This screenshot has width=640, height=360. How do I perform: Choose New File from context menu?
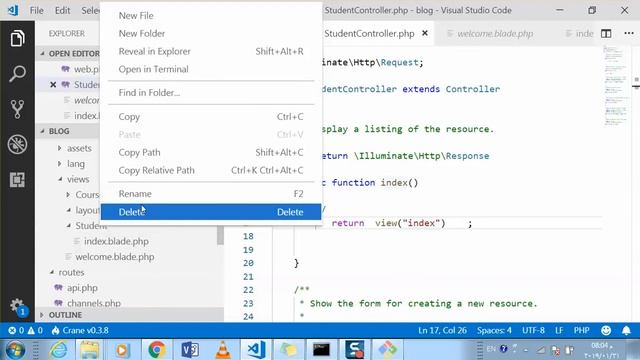click(x=211, y=16)
